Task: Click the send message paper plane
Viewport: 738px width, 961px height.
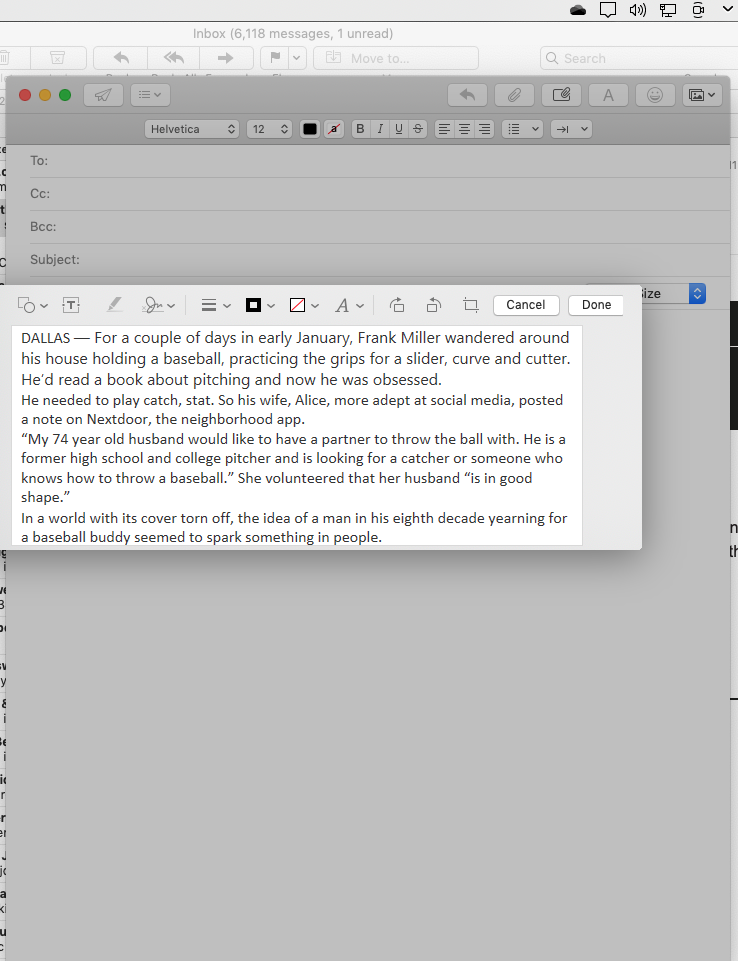Action: tap(102, 95)
